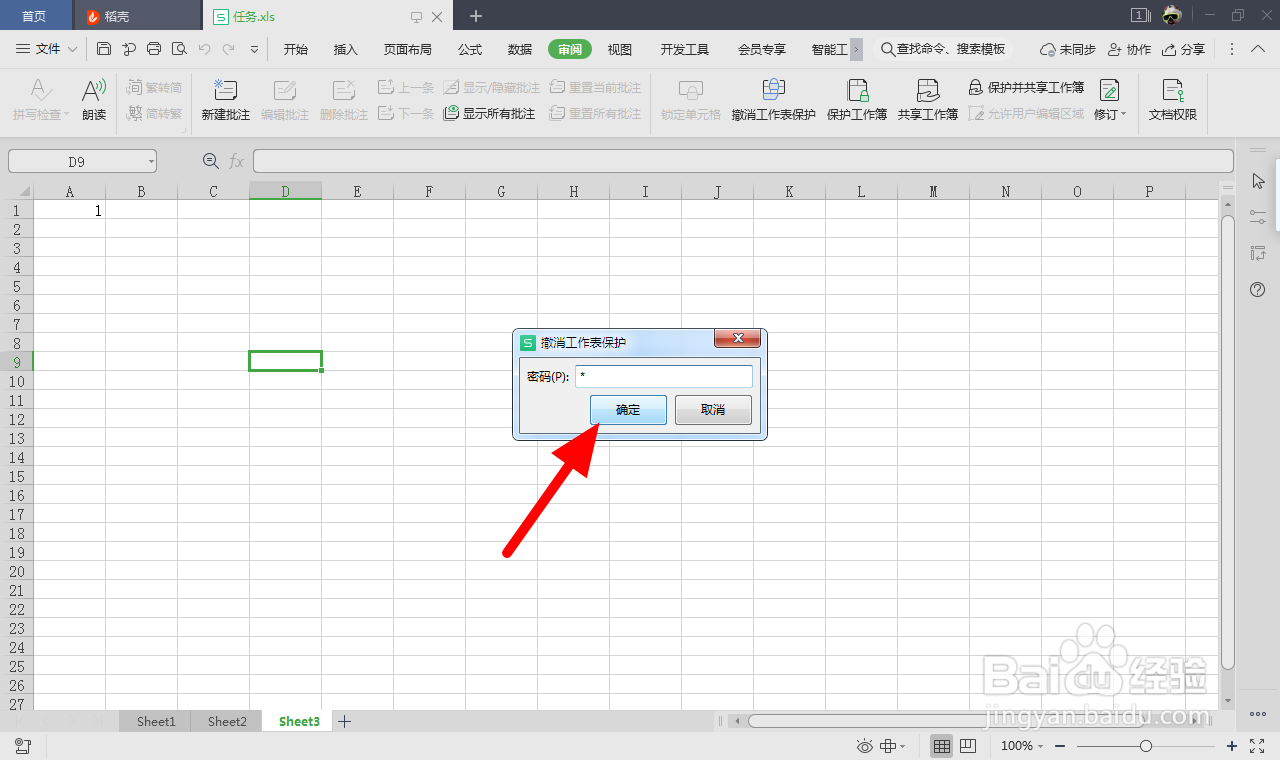
Task: Switch to Sheet1 tab
Action: [x=156, y=721]
